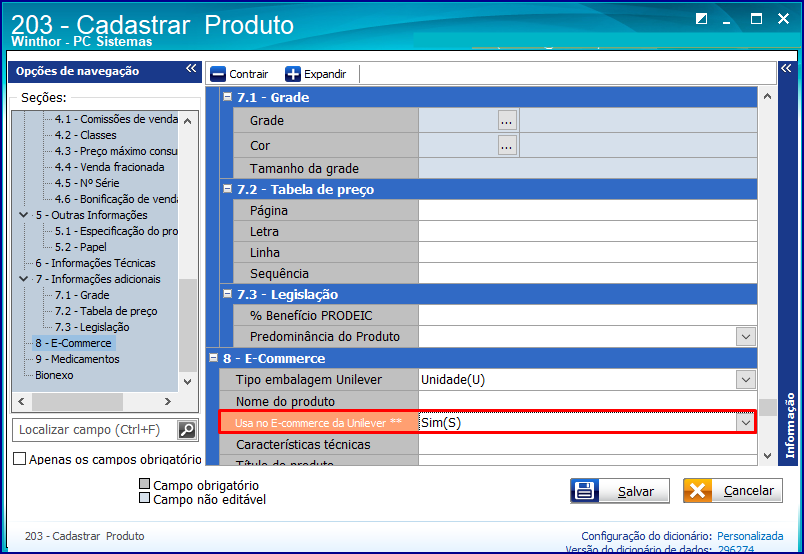Click the Nome do produto input field
The width and height of the screenshot is (804, 554).
[x=588, y=401]
